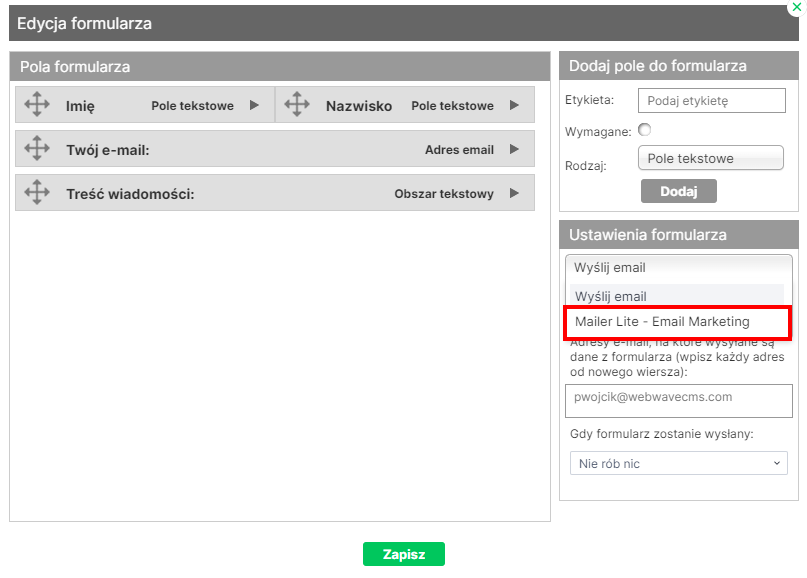This screenshot has width=807, height=578.
Task: Save the form with Zapisz
Action: point(403,554)
